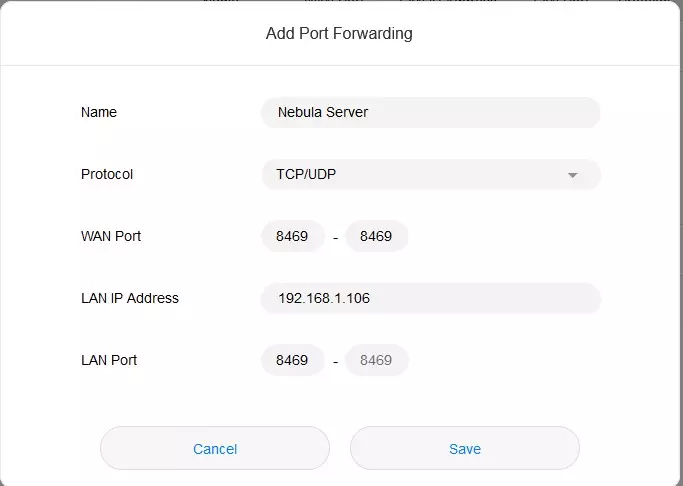Click the Protocol label
683x486 pixels.
[107, 175]
